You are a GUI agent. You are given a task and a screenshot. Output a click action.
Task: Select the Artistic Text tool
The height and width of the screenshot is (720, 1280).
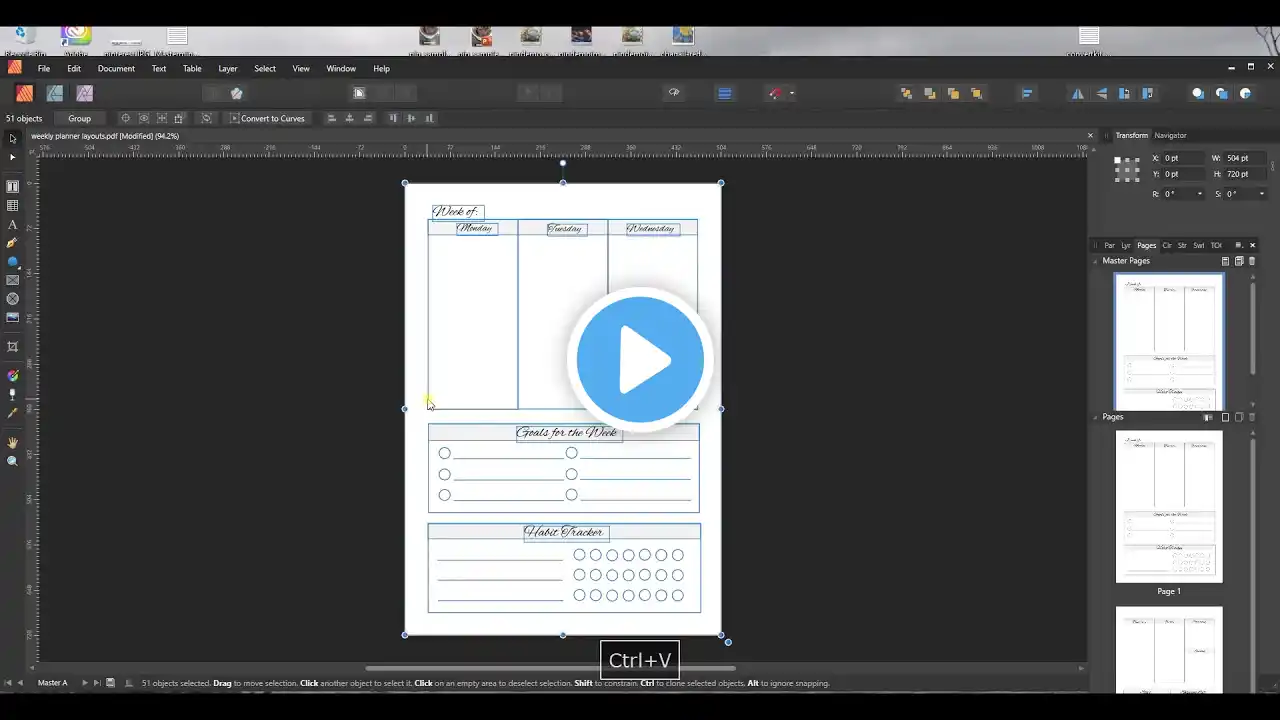coord(13,225)
